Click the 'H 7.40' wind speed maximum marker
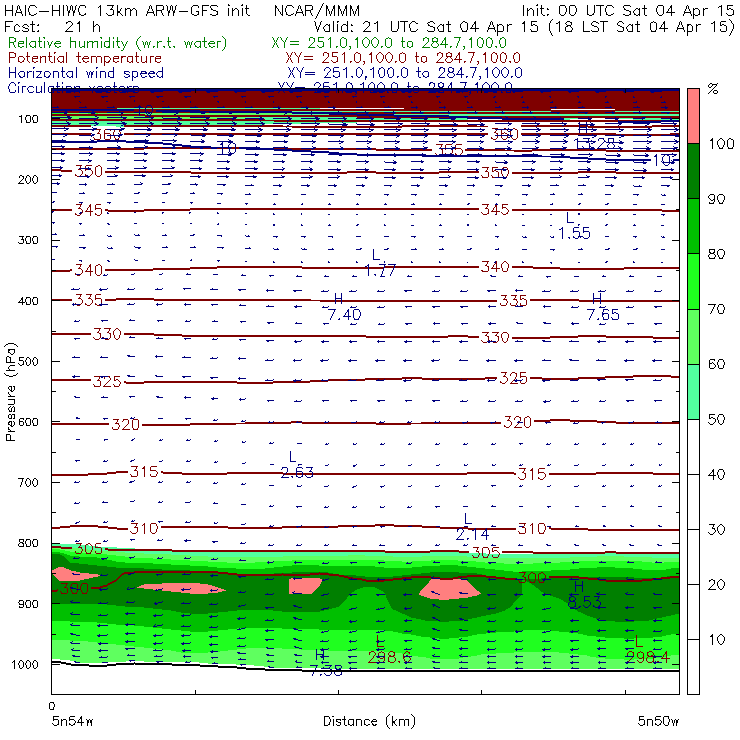 344,307
